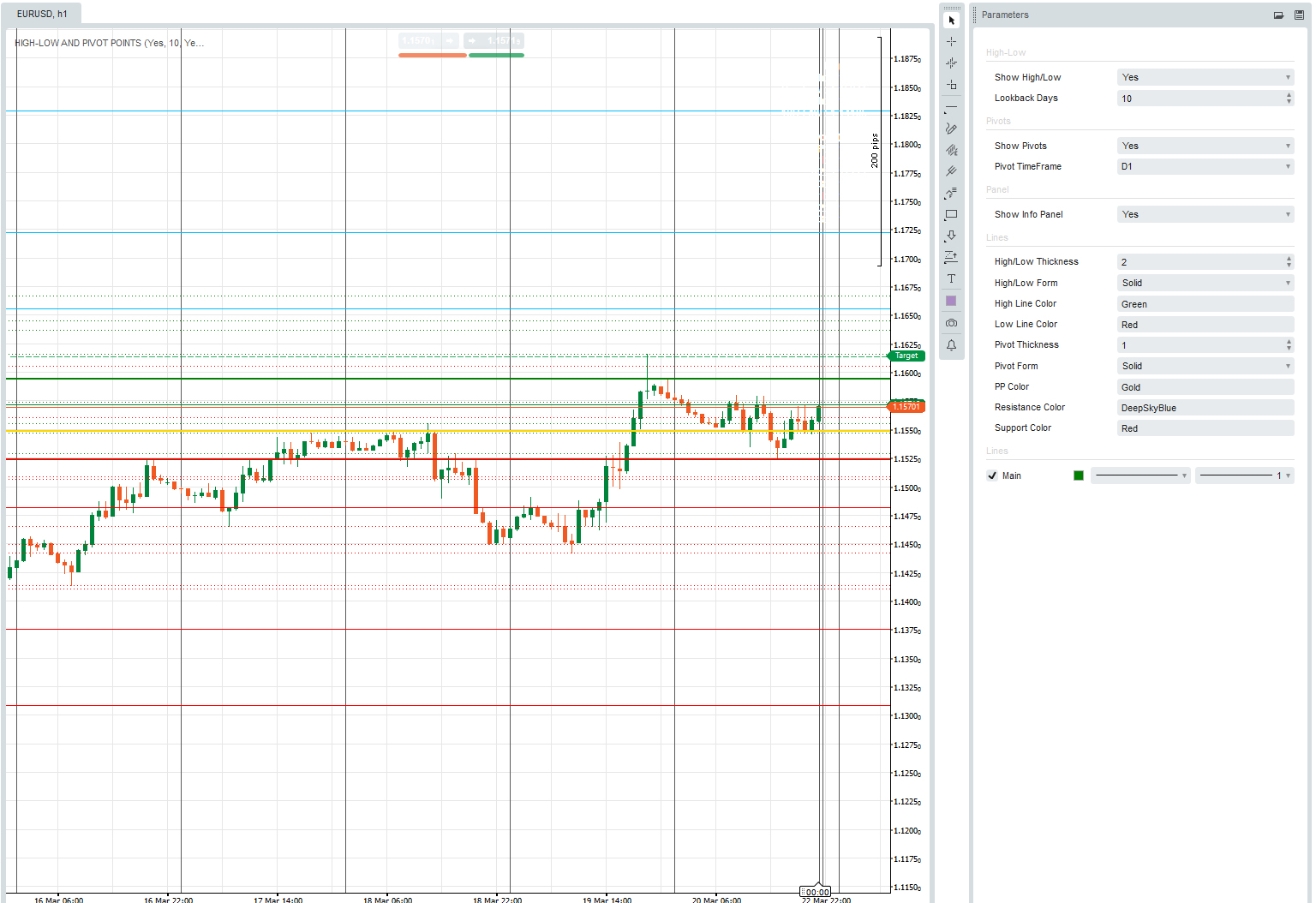Increase High/Low Thickness using stepper arrow
This screenshot has width=1316, height=903.
1288,259
